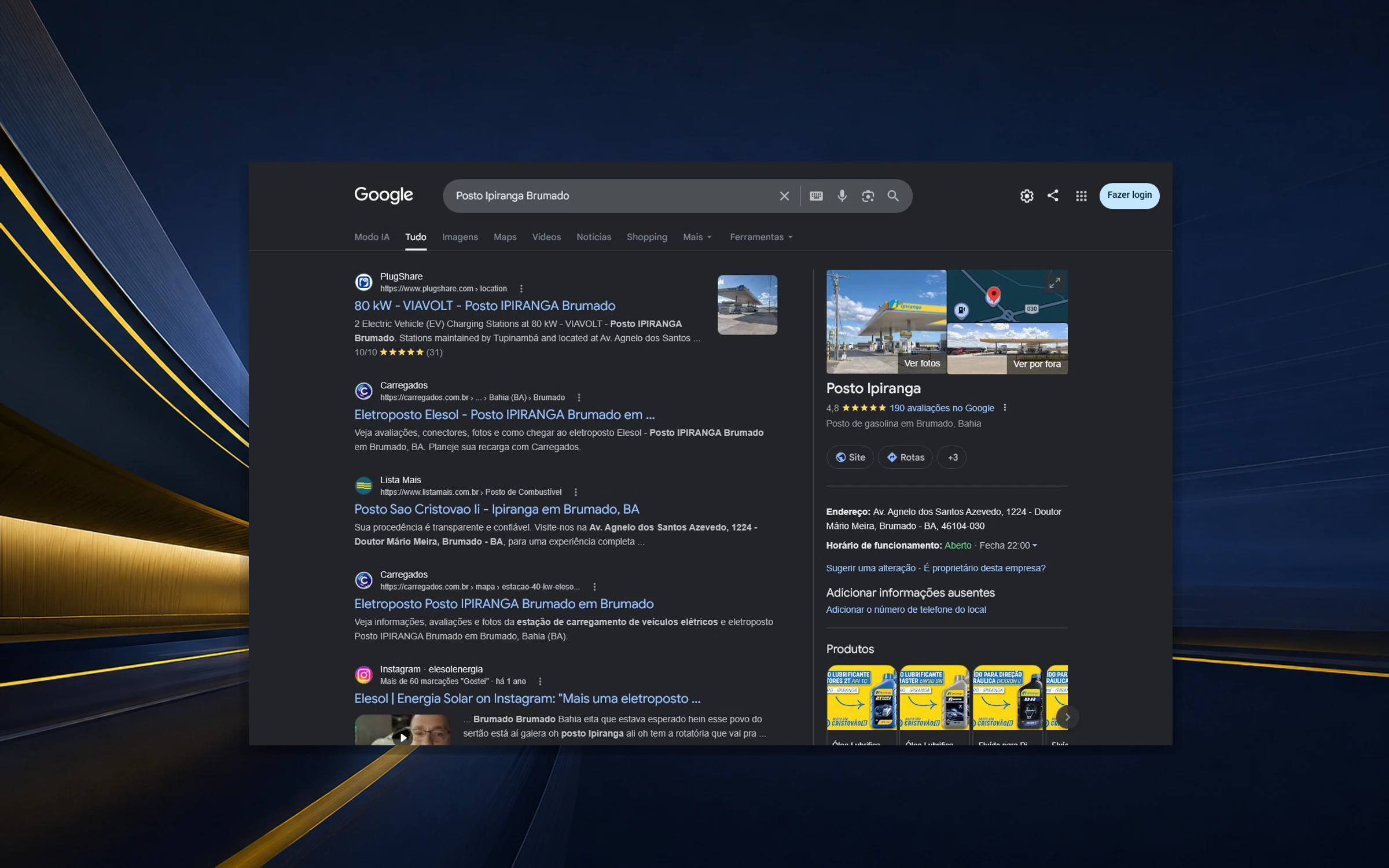The width and height of the screenshot is (1389, 868).
Task: Click Adicionar o número de telefone do local
Action: (906, 610)
